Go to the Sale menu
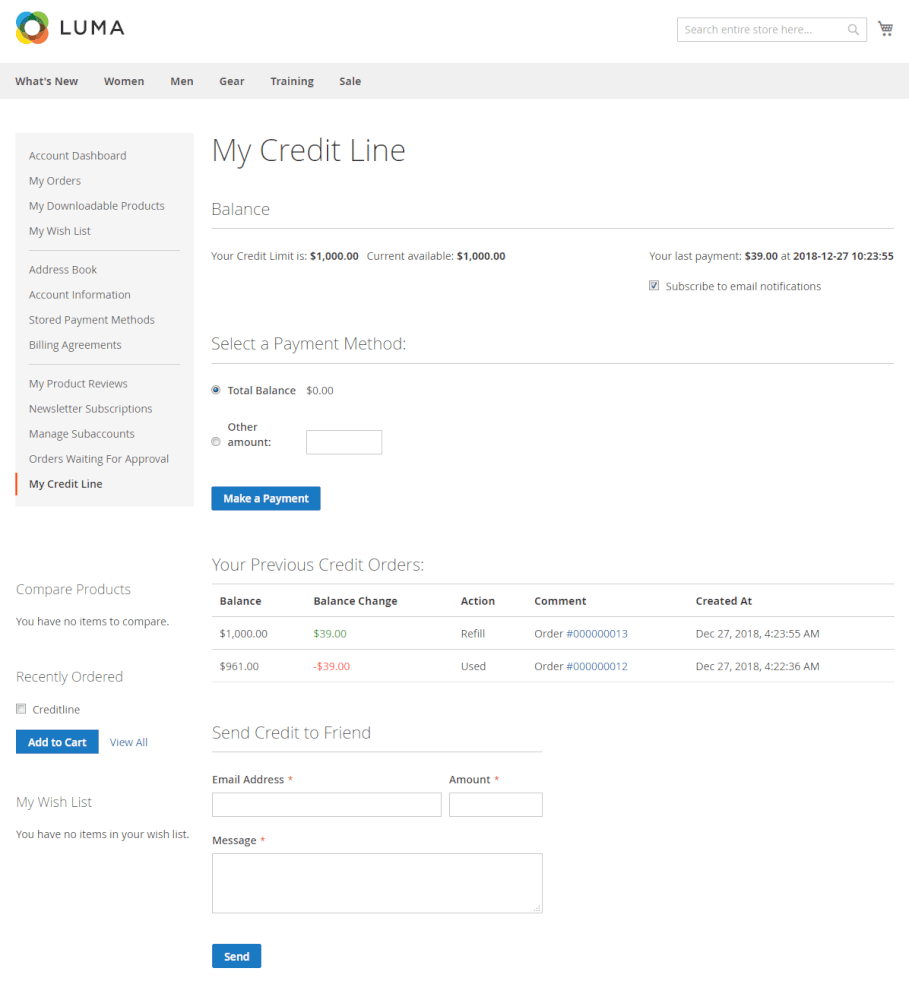Viewport: 909px width, 1000px height. 350,81
